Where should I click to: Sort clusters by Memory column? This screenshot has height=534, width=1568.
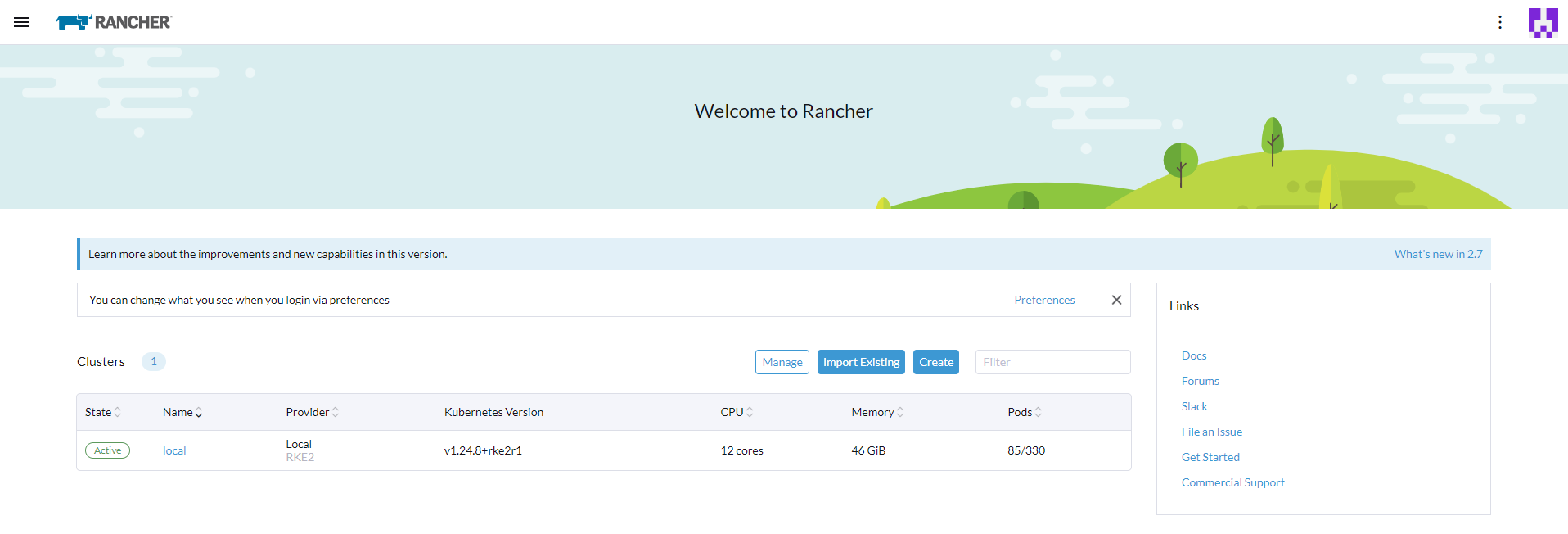click(877, 412)
